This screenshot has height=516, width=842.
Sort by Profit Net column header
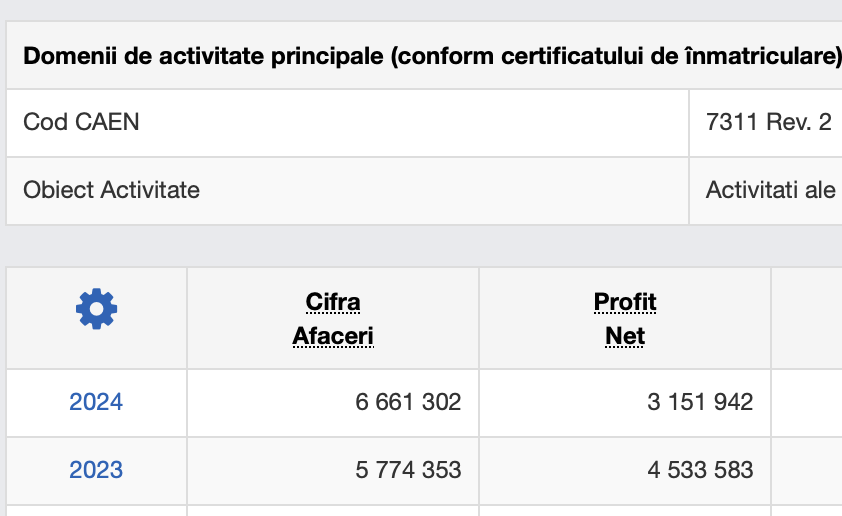(x=625, y=319)
